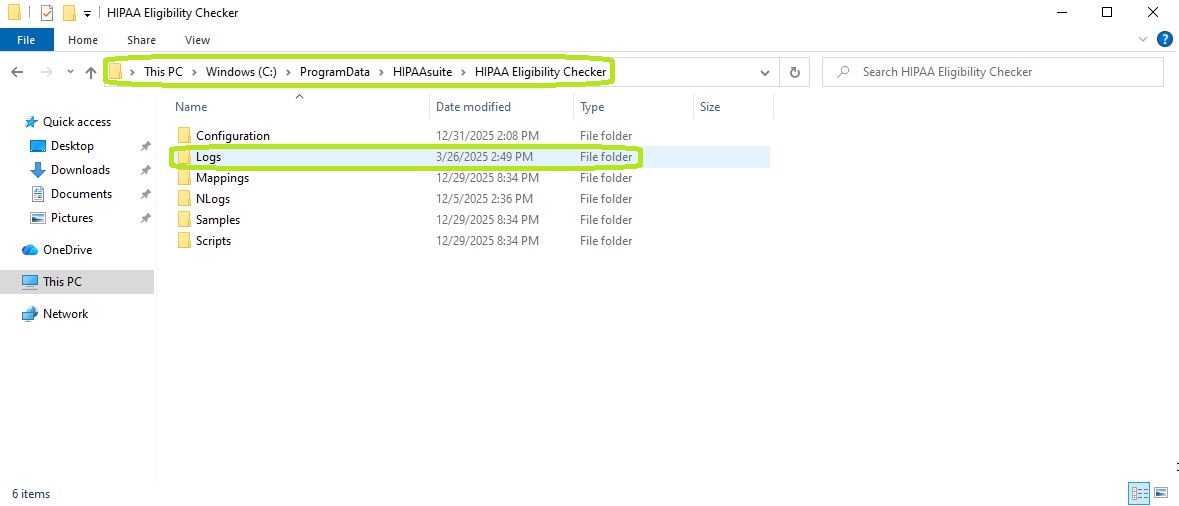Screen dimensions: 1179x506
Task: Open the File menu
Action: pyautogui.click(x=26, y=40)
